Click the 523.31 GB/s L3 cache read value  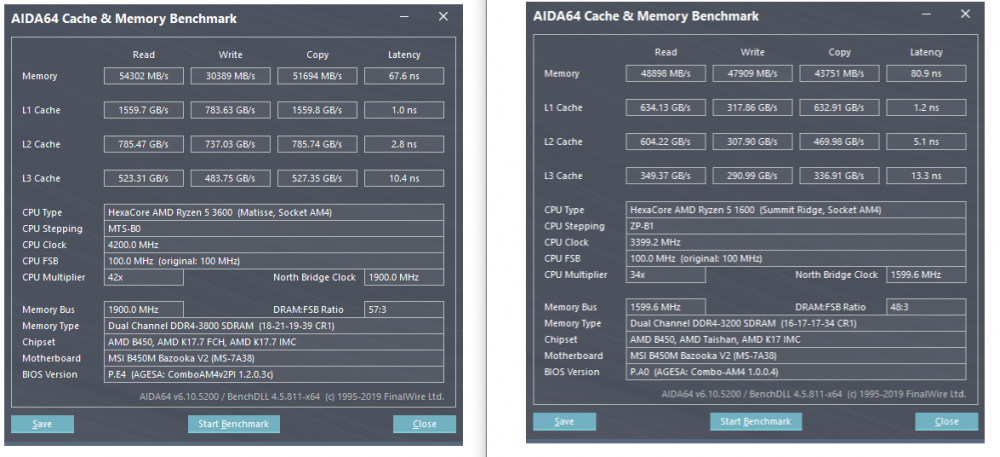tap(144, 178)
